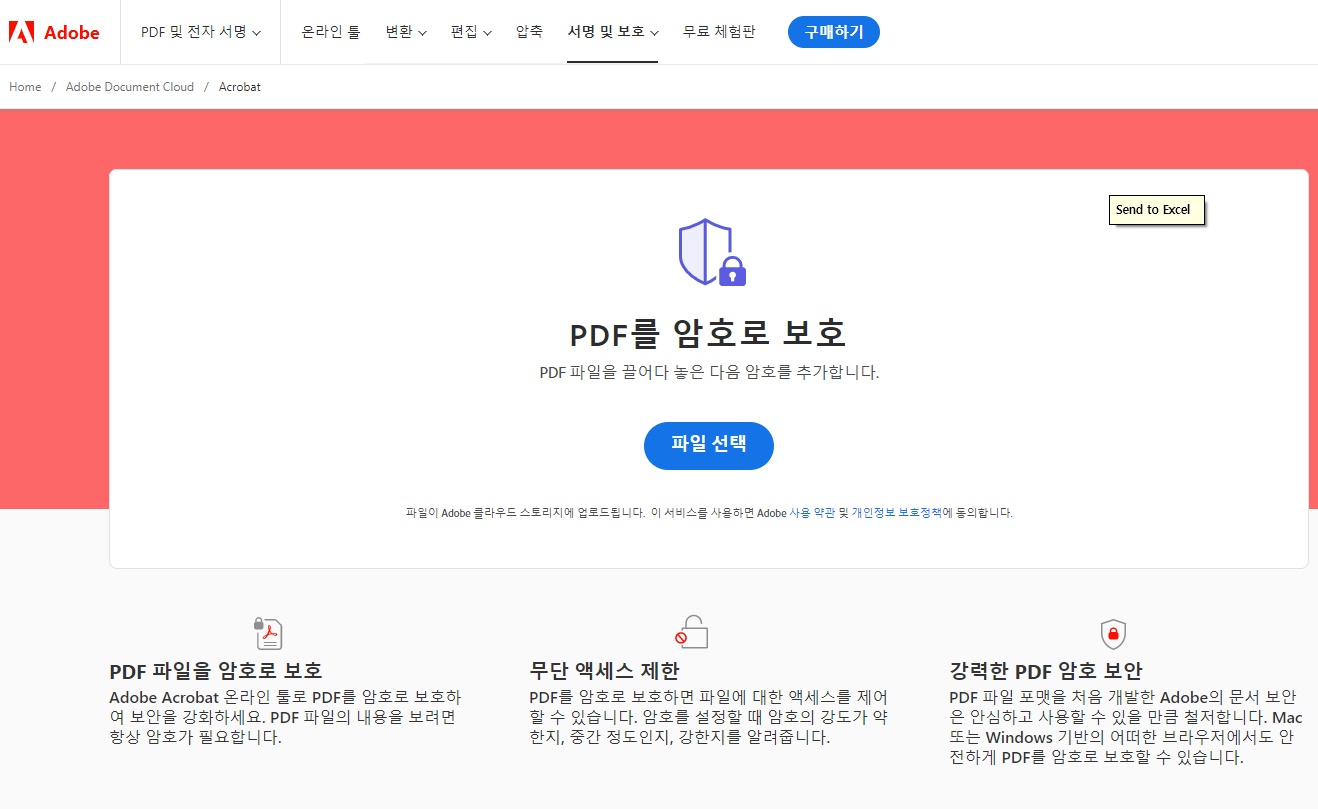Go to Home breadcrumb

point(25,87)
